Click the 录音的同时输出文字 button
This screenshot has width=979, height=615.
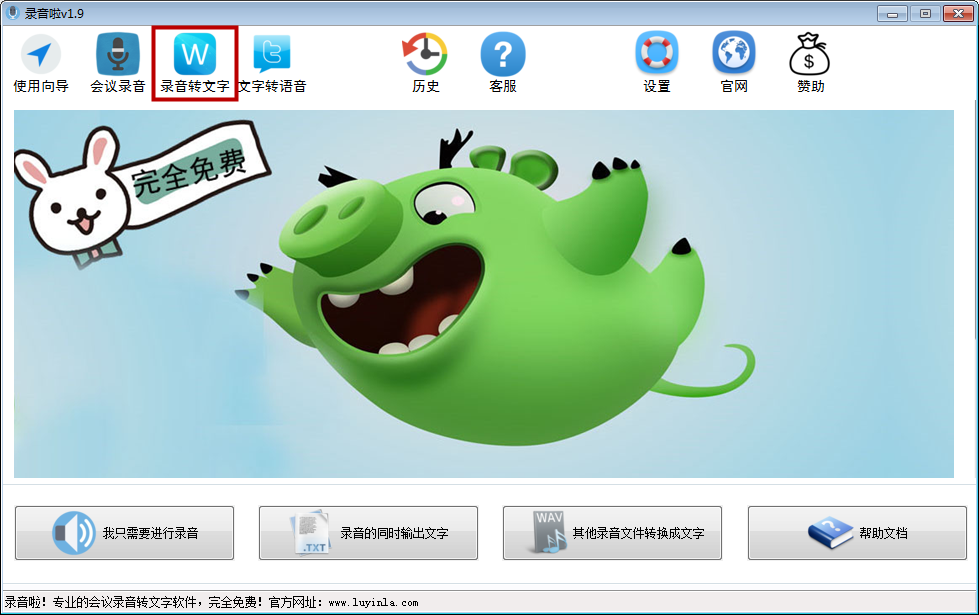[x=368, y=533]
